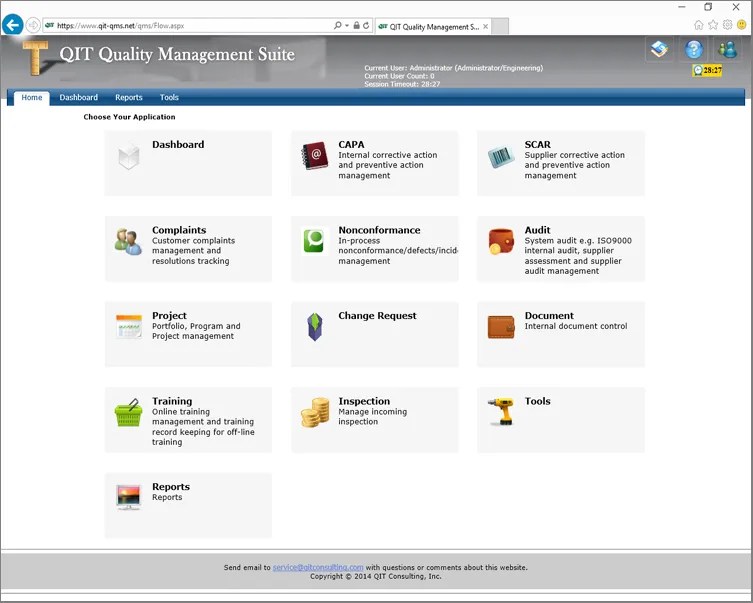Open the Training application title
The image size is (753, 603).
(172, 401)
